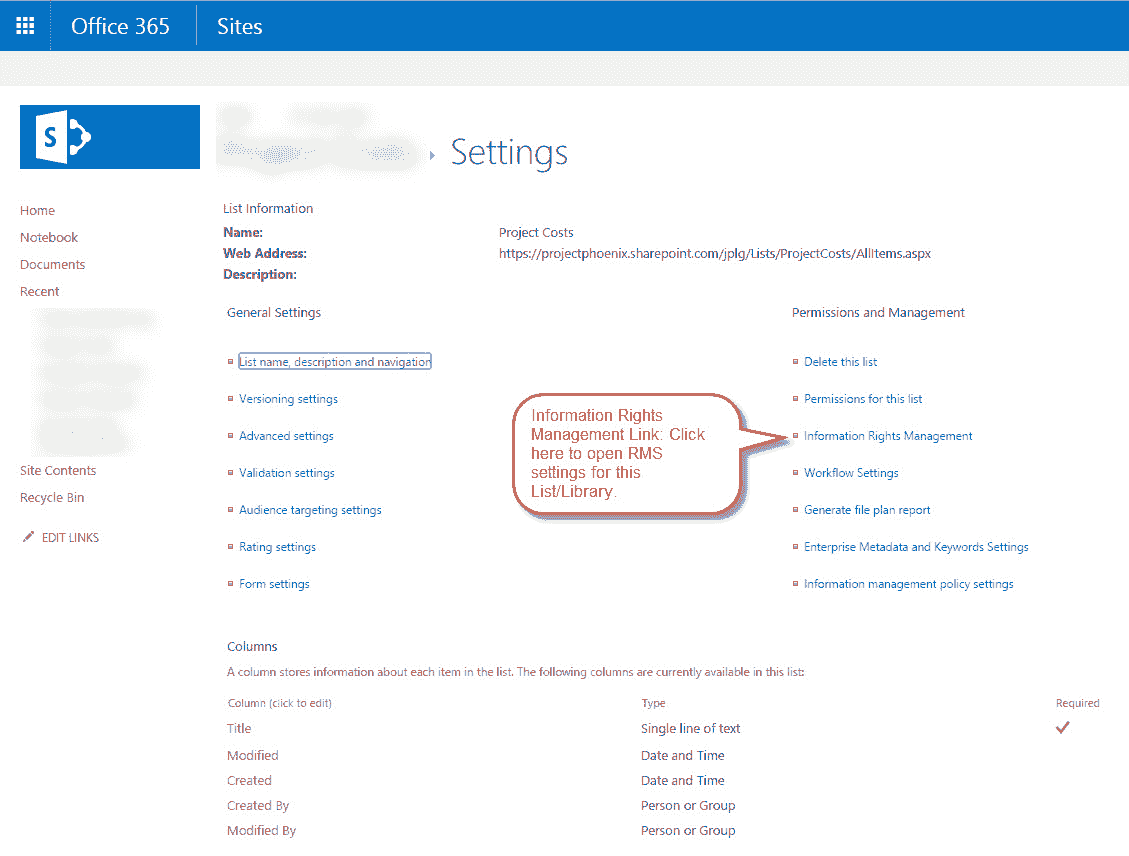Open Information Rights Management settings

coord(888,435)
